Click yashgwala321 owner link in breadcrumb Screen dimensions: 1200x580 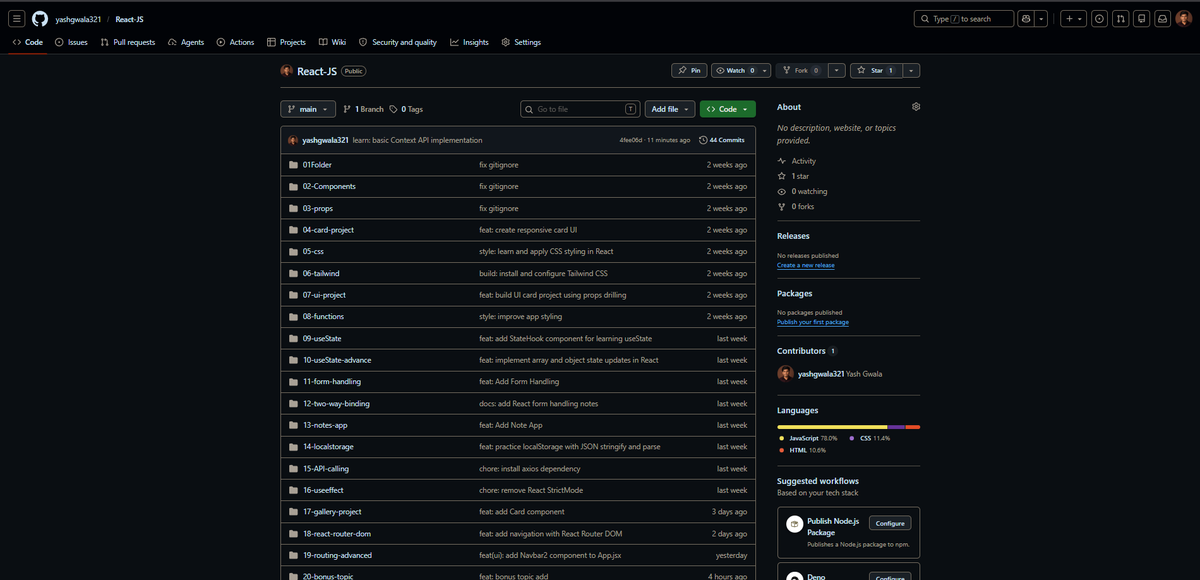pos(76,19)
